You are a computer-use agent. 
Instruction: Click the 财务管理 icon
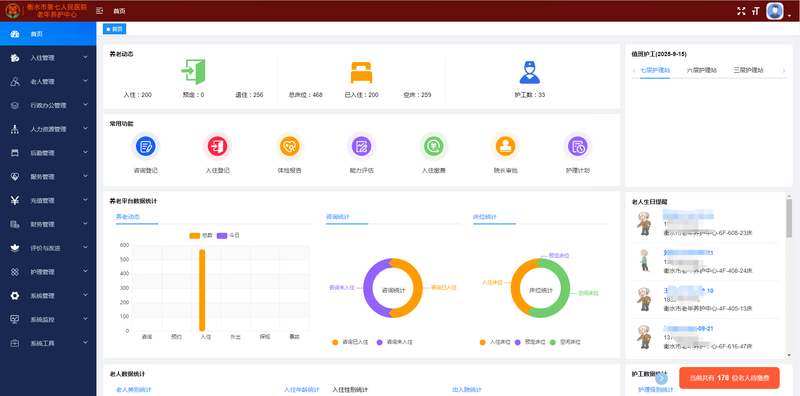15,225
